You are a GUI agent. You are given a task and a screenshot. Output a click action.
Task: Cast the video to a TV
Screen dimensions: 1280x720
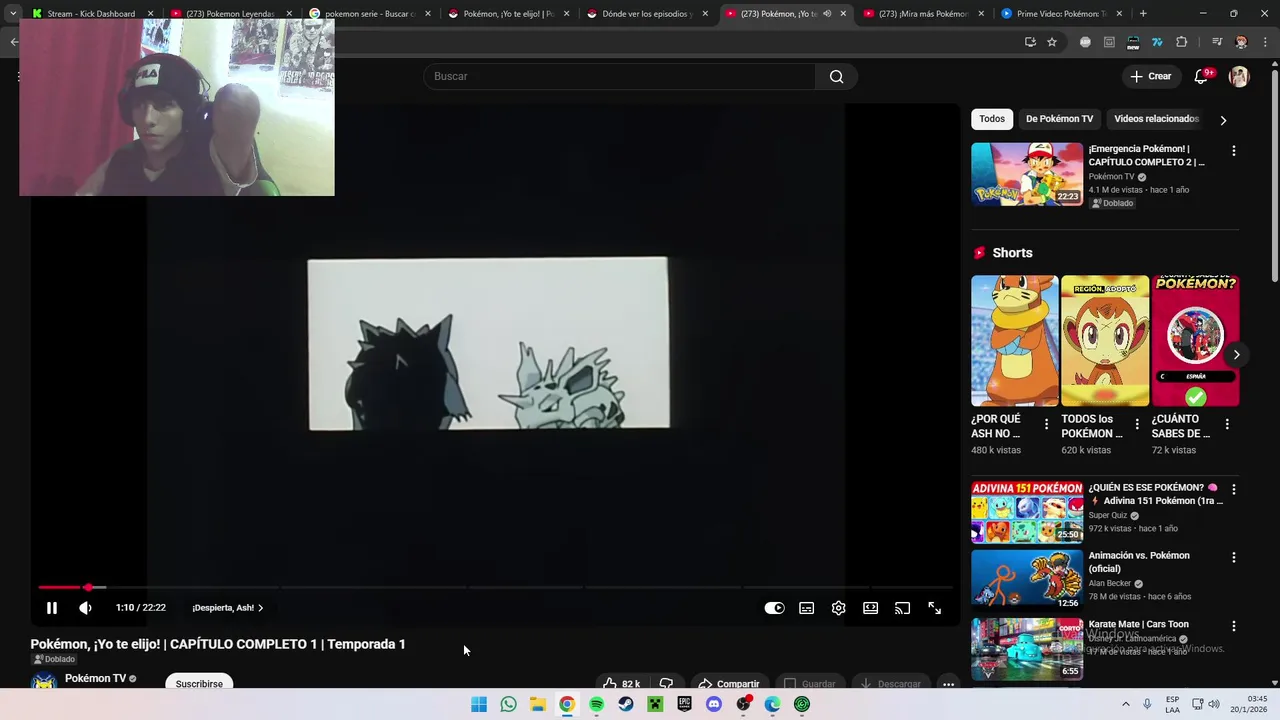[902, 608]
